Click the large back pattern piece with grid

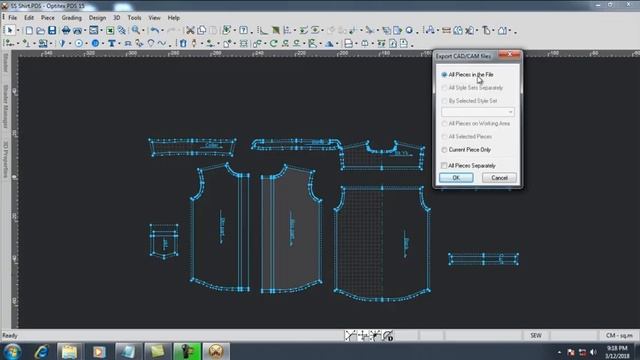[x=382, y=244]
